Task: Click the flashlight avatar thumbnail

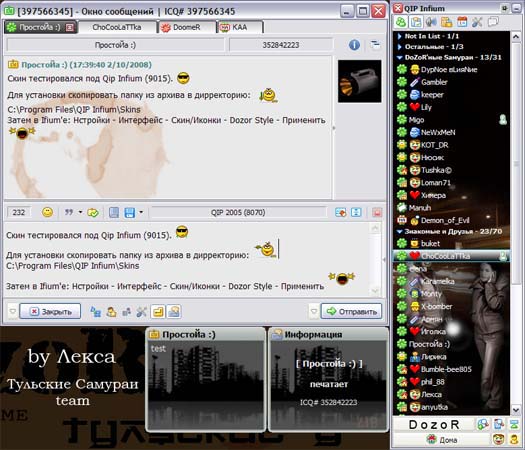Action: [360, 81]
